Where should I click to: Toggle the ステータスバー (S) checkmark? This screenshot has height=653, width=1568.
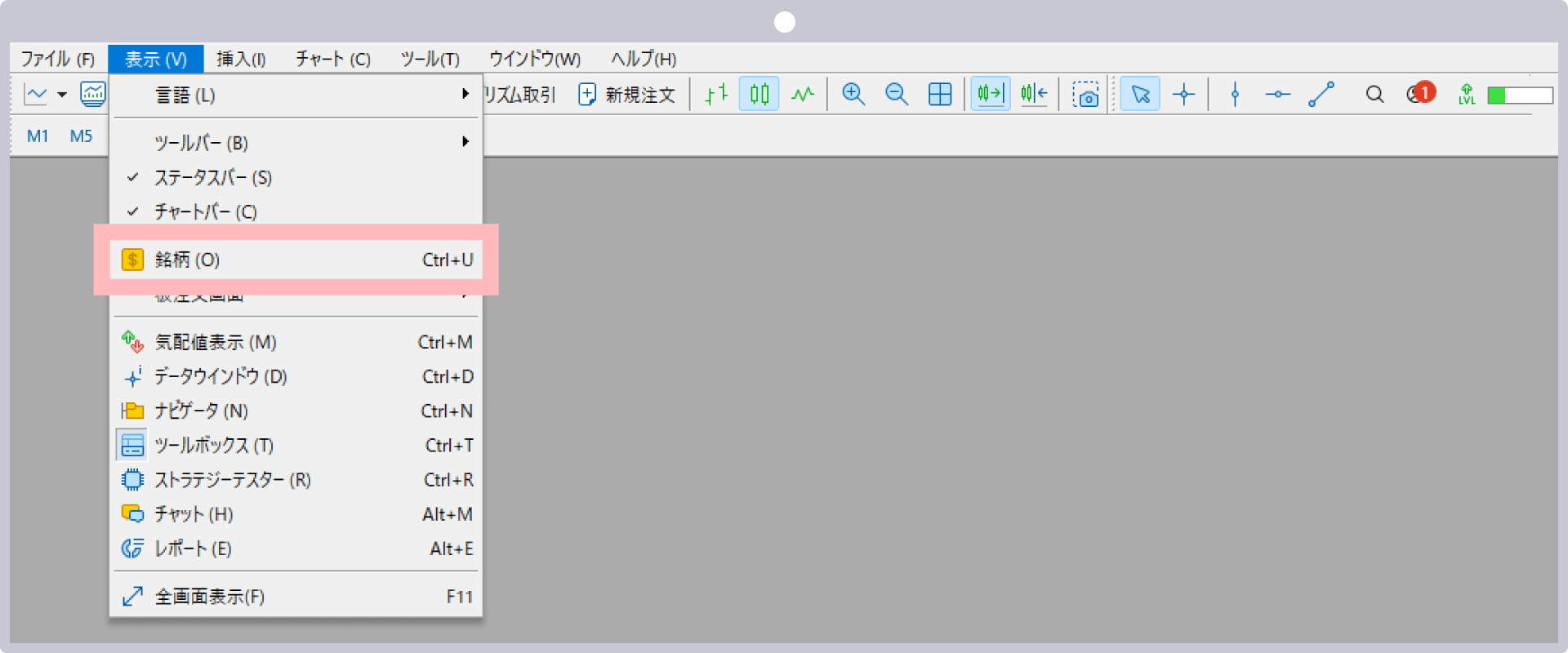(296, 177)
